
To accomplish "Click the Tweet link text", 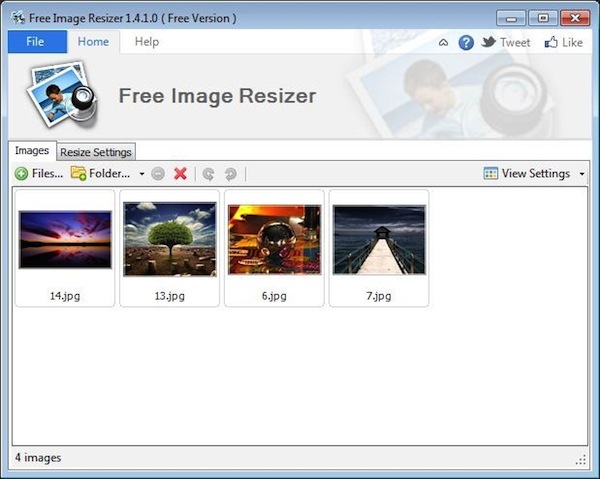I will 515,42.
